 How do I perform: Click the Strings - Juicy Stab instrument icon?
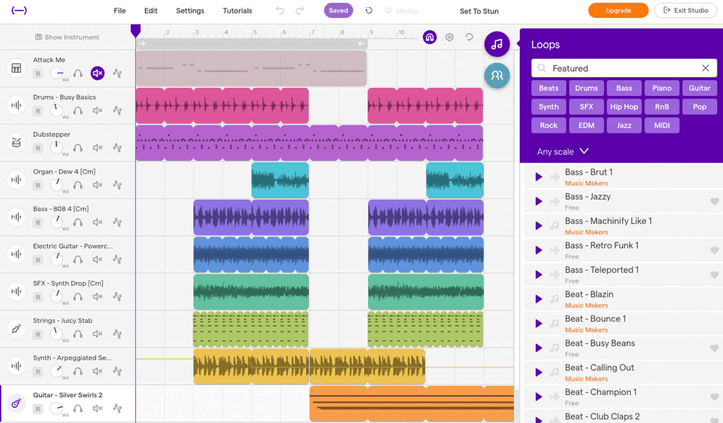(16, 328)
